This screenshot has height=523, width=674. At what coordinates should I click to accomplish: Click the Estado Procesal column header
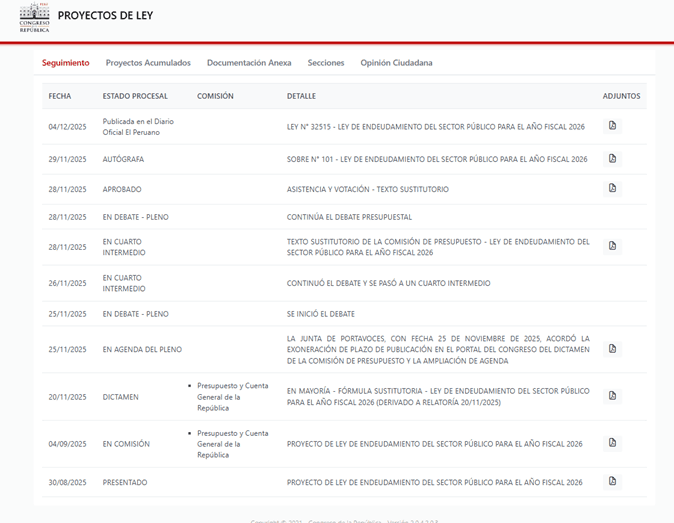(x=135, y=96)
